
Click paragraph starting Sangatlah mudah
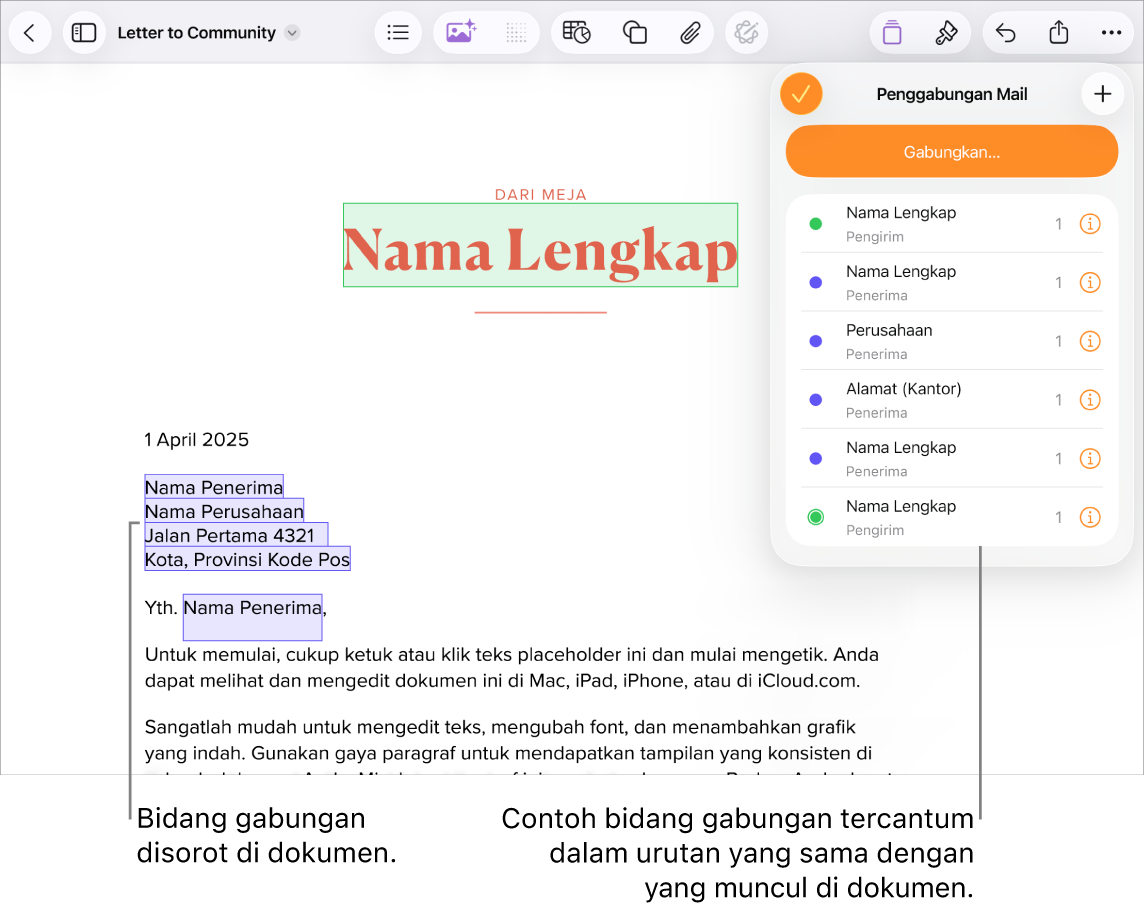point(509,740)
